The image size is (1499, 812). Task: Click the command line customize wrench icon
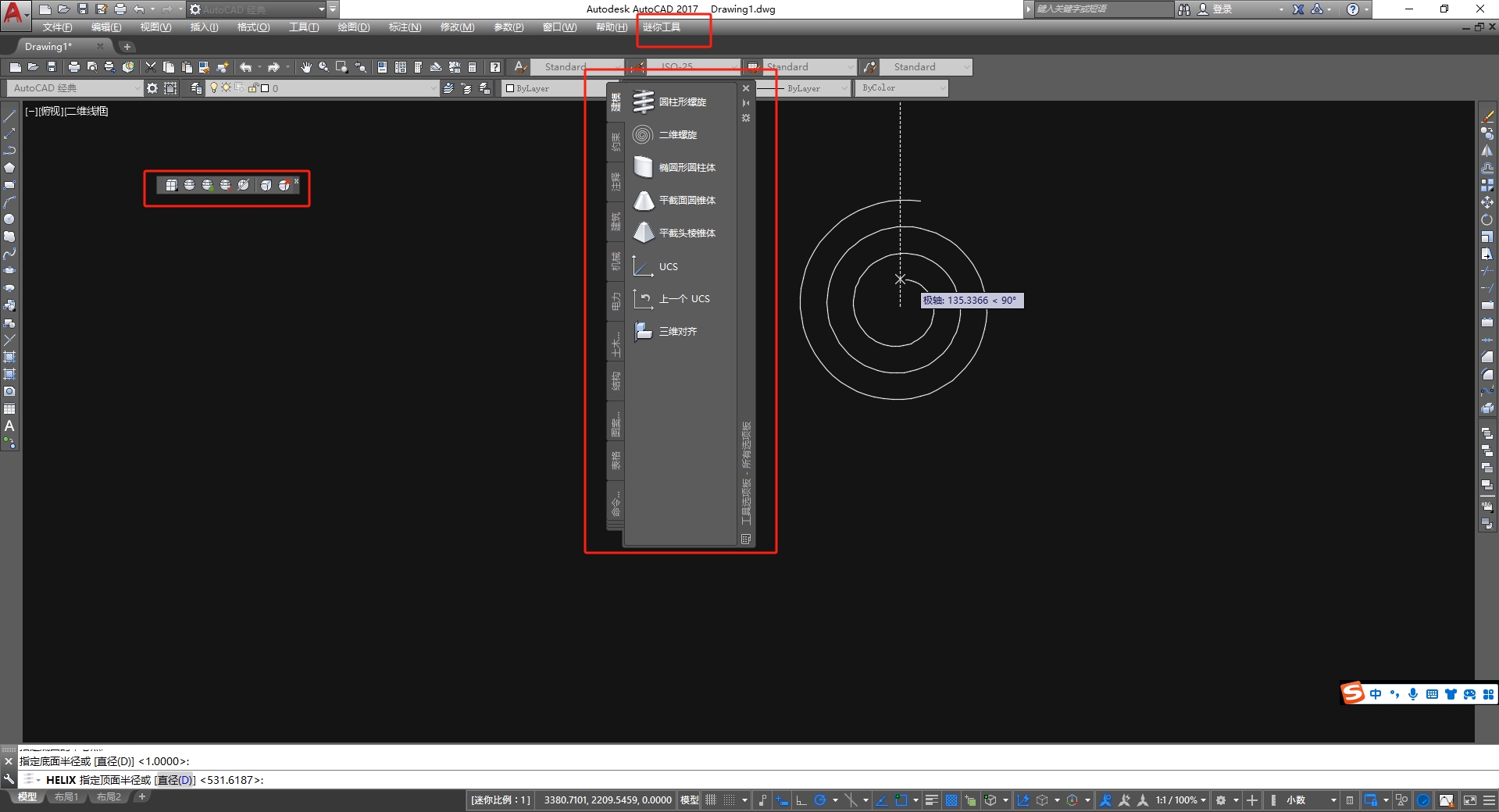coord(9,779)
